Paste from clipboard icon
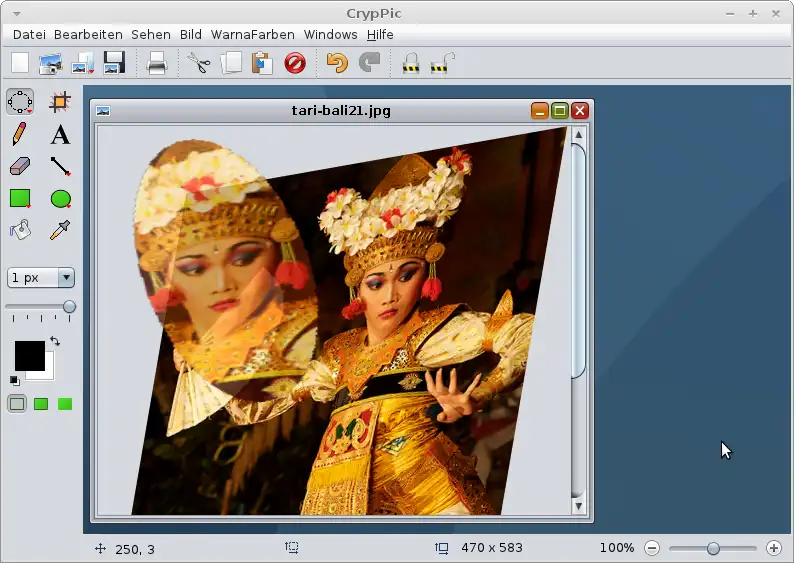This screenshot has height=563, width=794. [x=262, y=63]
